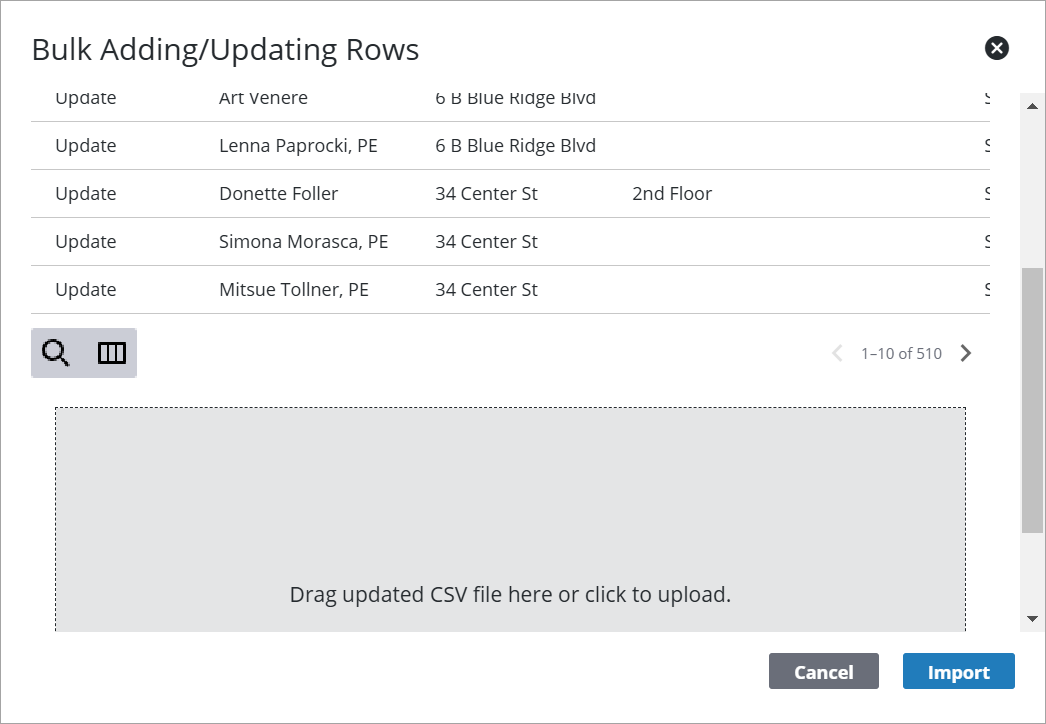
Task: Go to the next page of rows
Action: (965, 353)
